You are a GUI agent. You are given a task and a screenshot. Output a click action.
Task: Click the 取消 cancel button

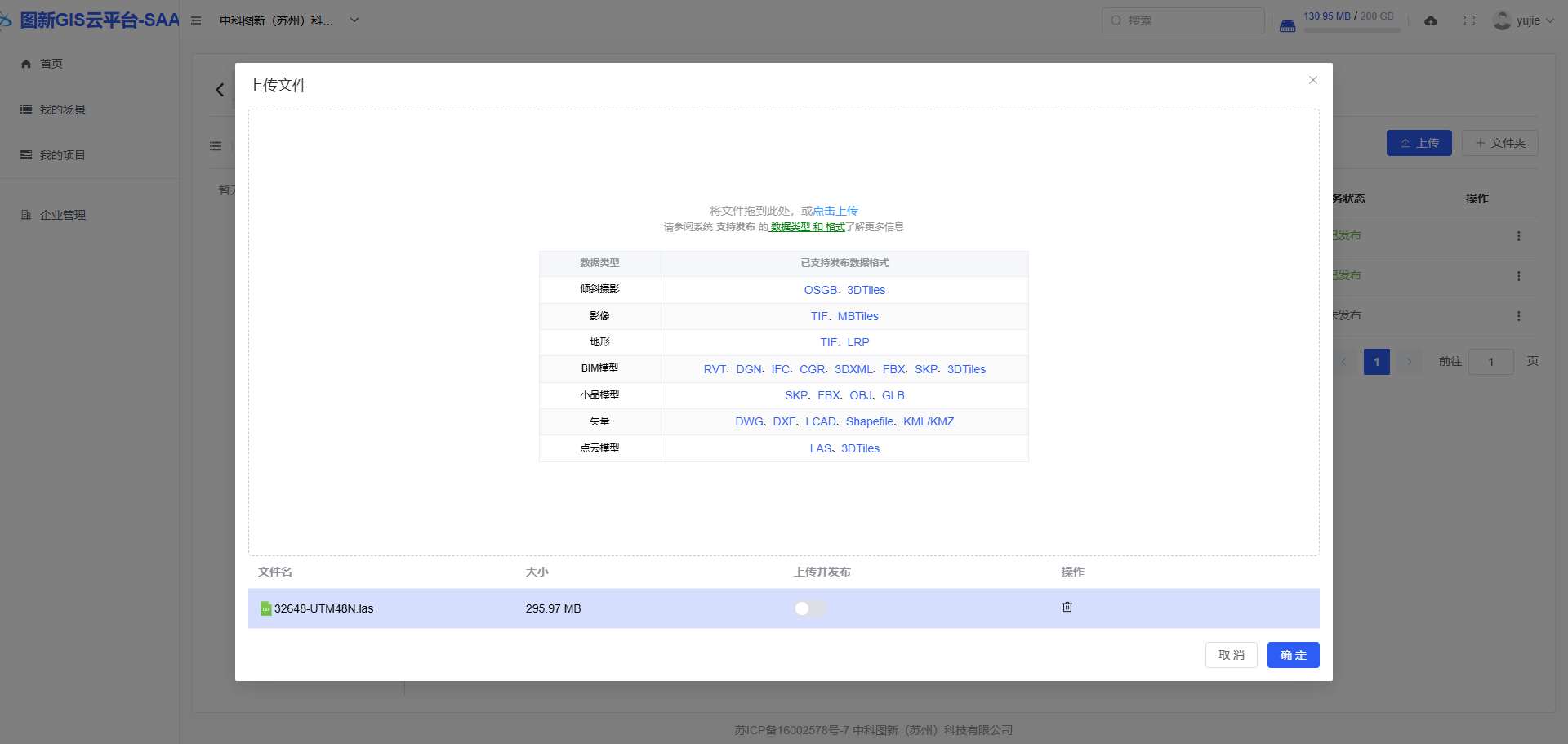tap(1231, 655)
